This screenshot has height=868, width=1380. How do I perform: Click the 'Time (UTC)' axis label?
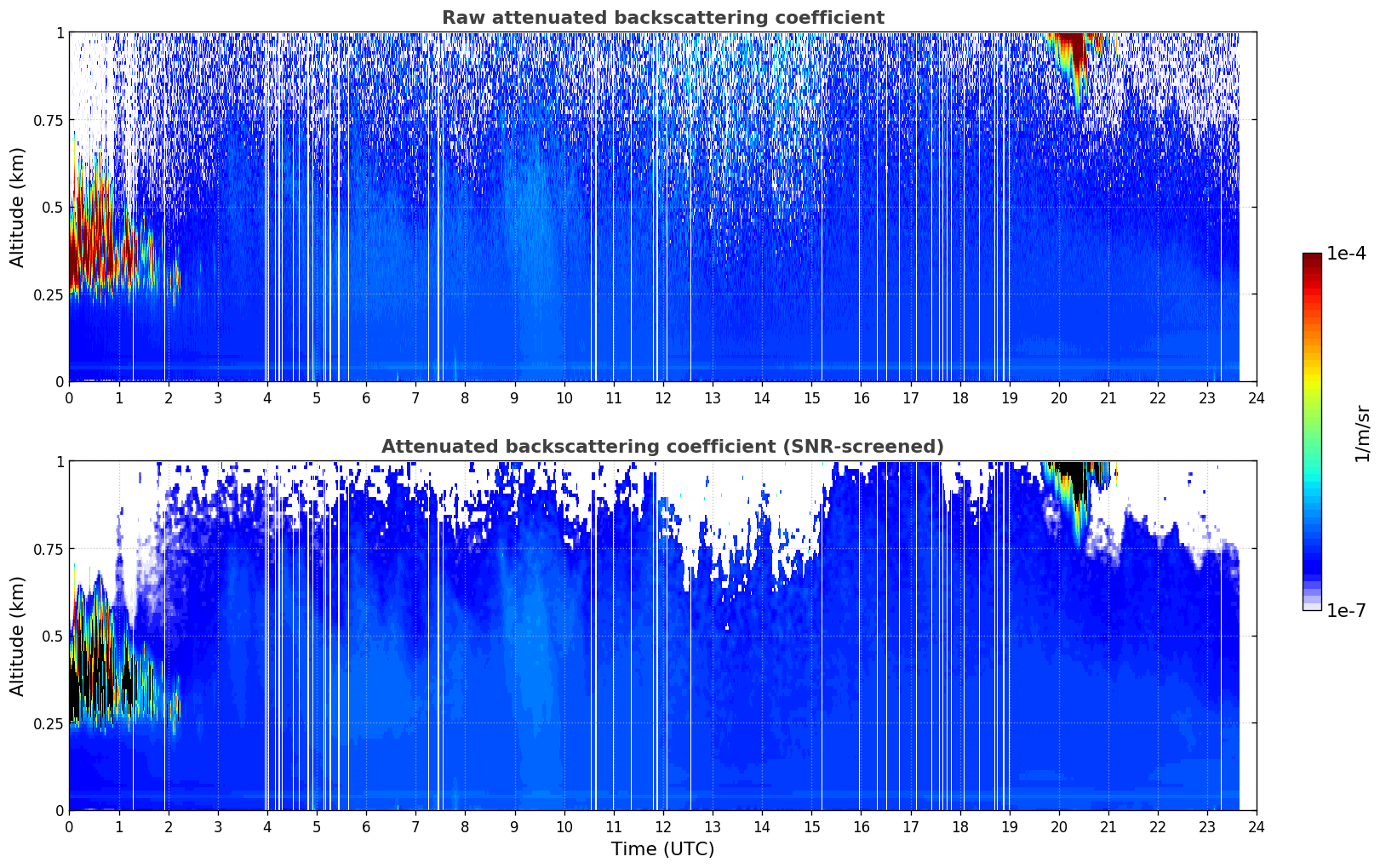click(x=662, y=849)
